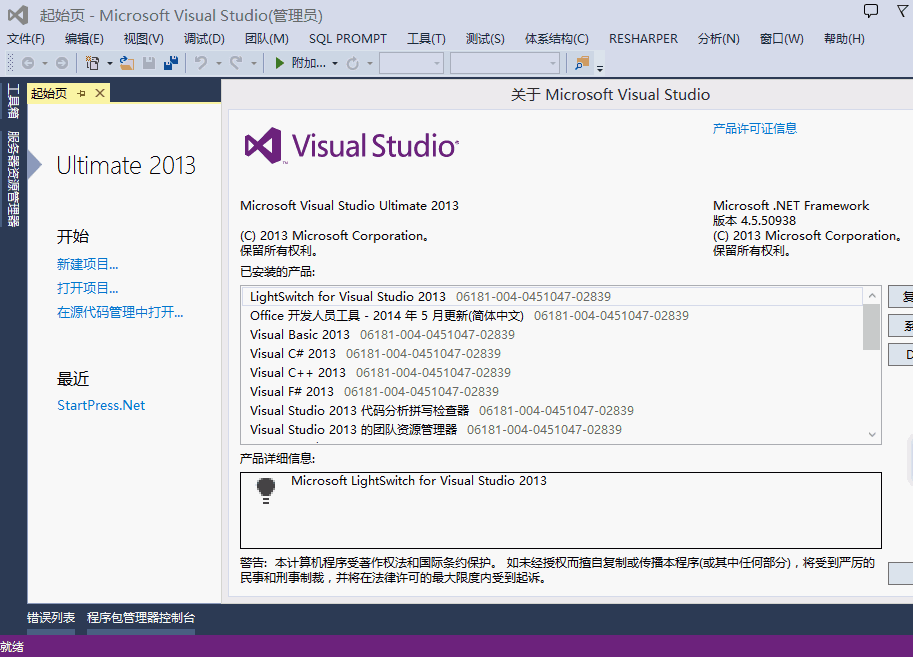The height and width of the screenshot is (657, 913).
Task: Open the 产品许可证信息 link
Action: tap(754, 128)
